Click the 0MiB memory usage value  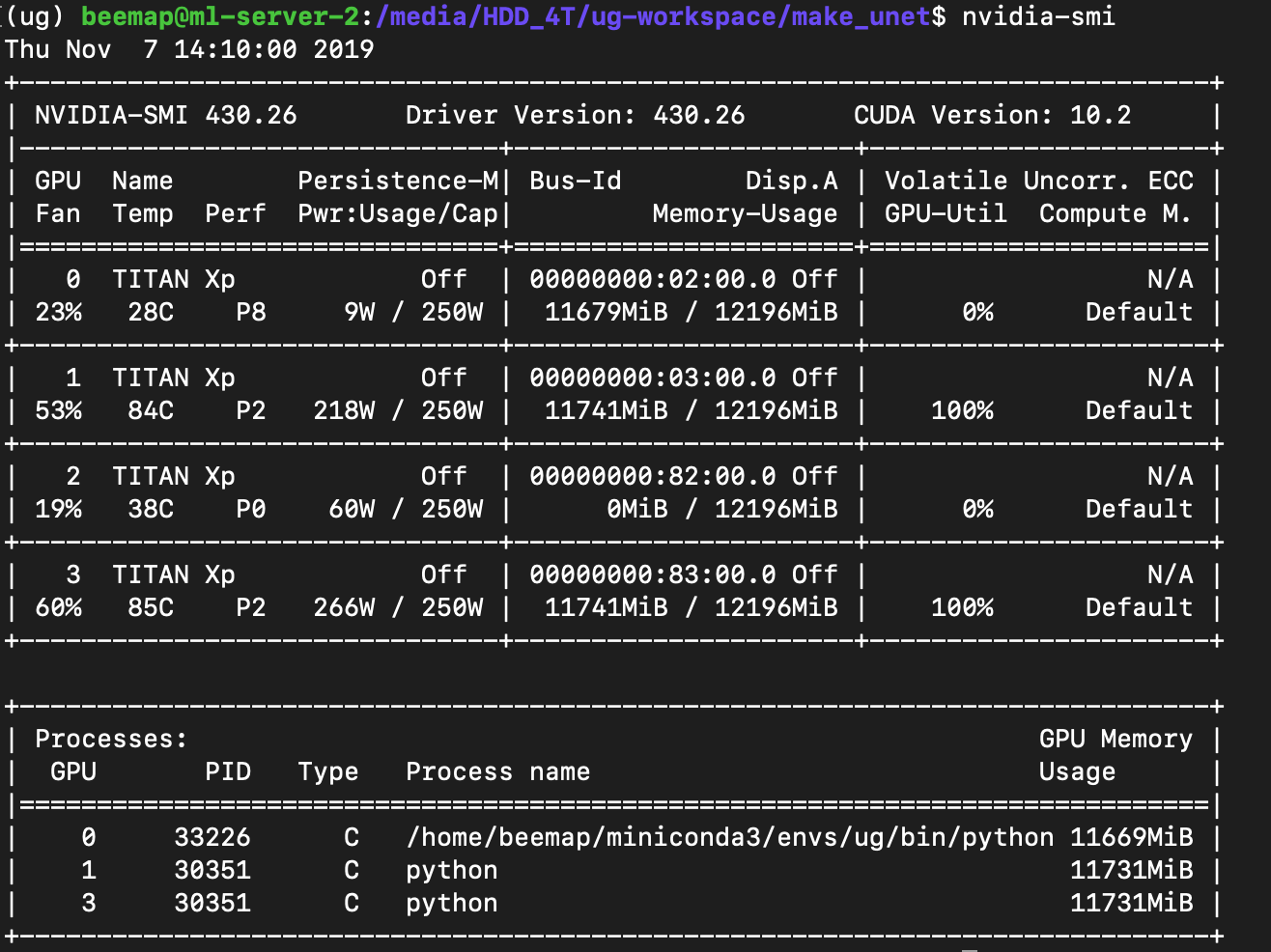637,509
